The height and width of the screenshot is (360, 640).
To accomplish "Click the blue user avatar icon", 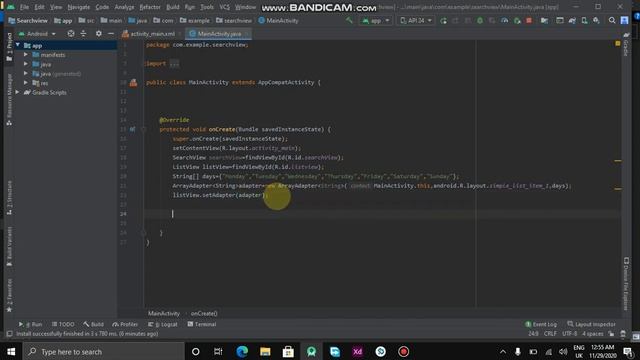I will point(624,20).
